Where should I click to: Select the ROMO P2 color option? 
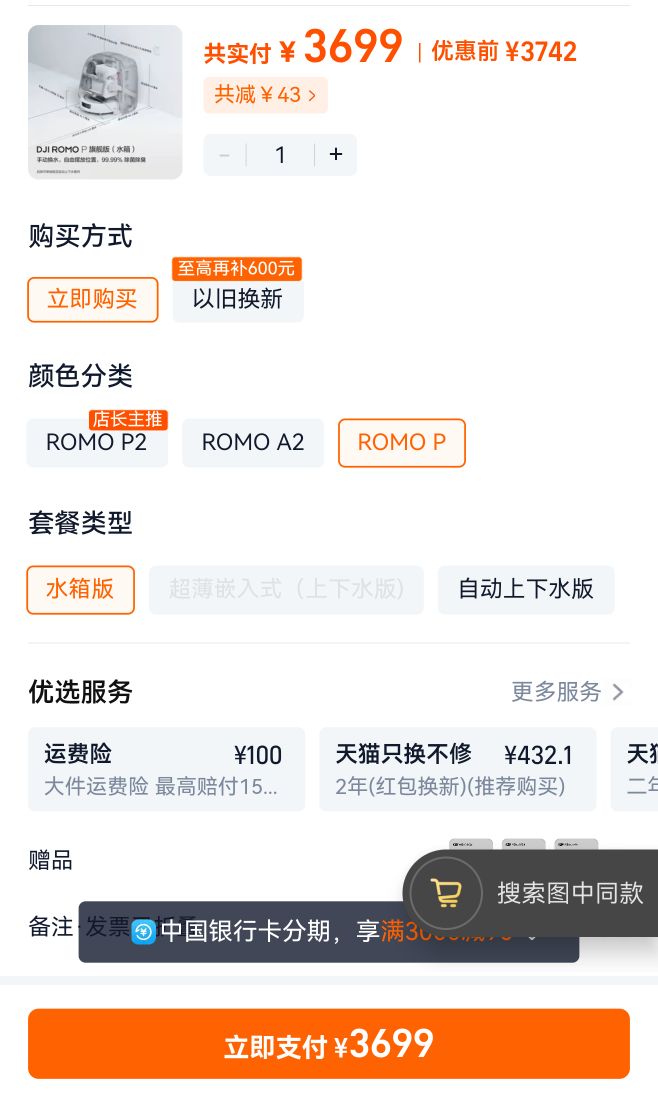[97, 443]
